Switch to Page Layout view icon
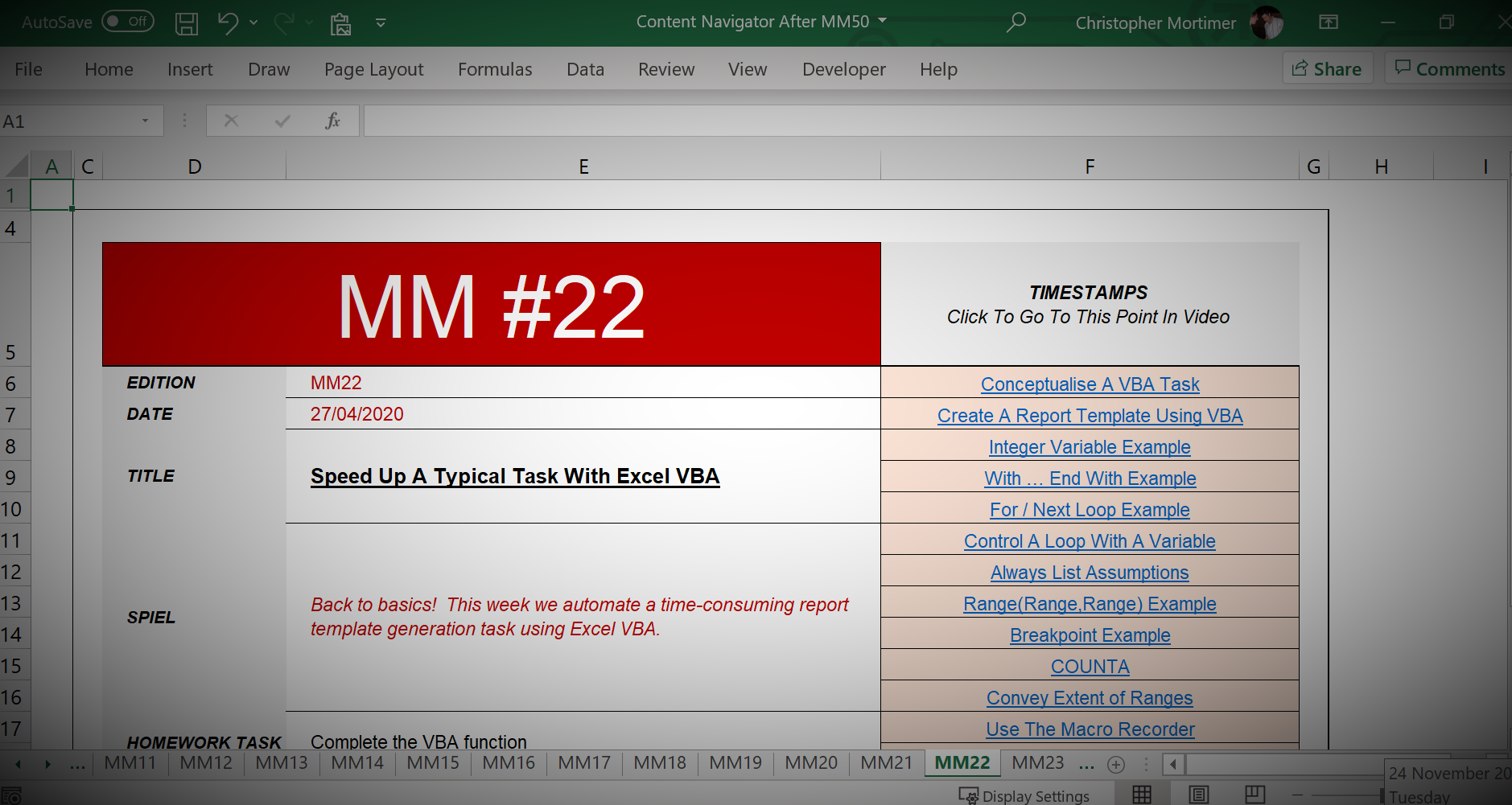1512x805 pixels. [x=1198, y=795]
